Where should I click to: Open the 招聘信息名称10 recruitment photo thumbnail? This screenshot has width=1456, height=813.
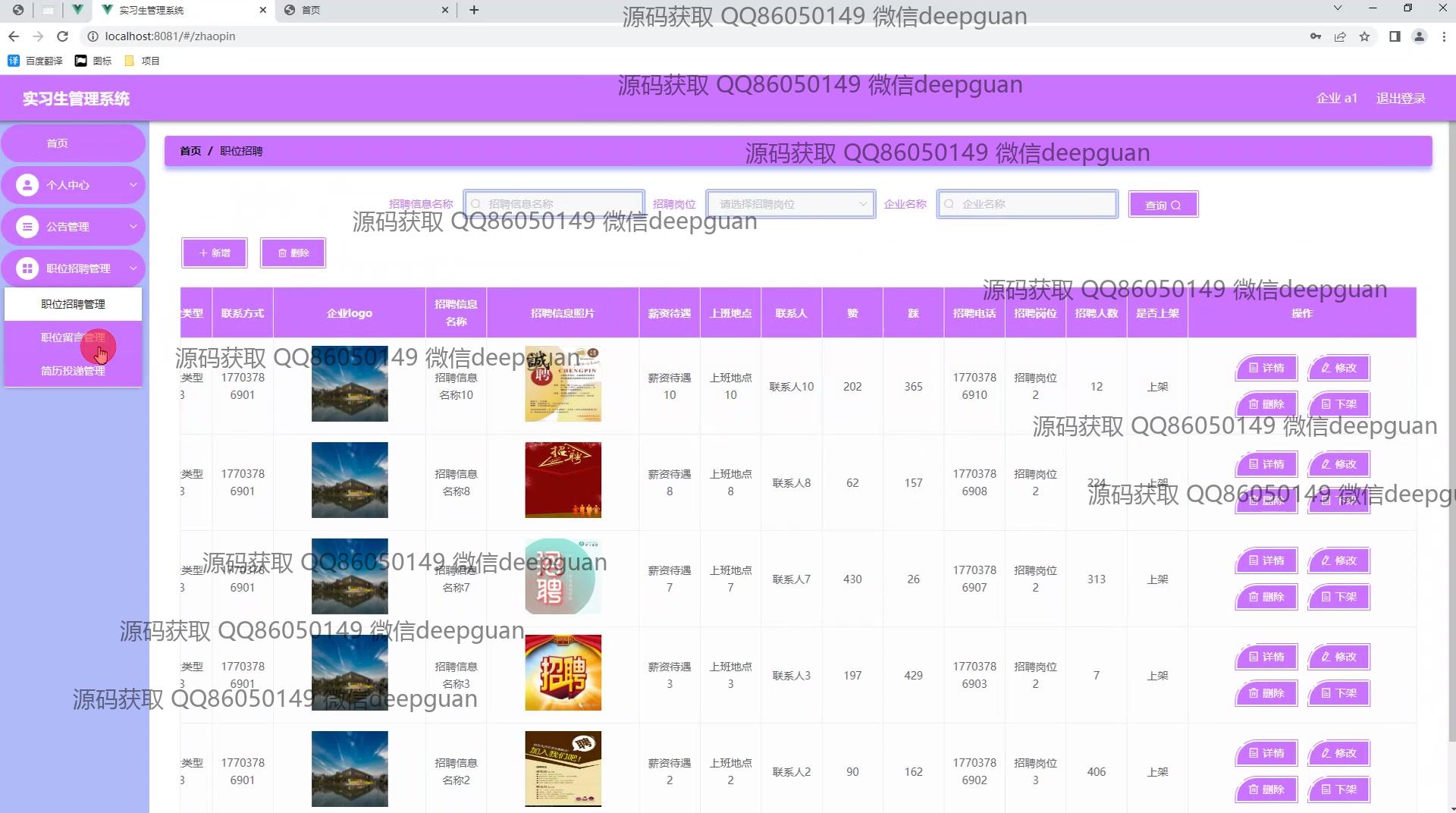tap(563, 385)
